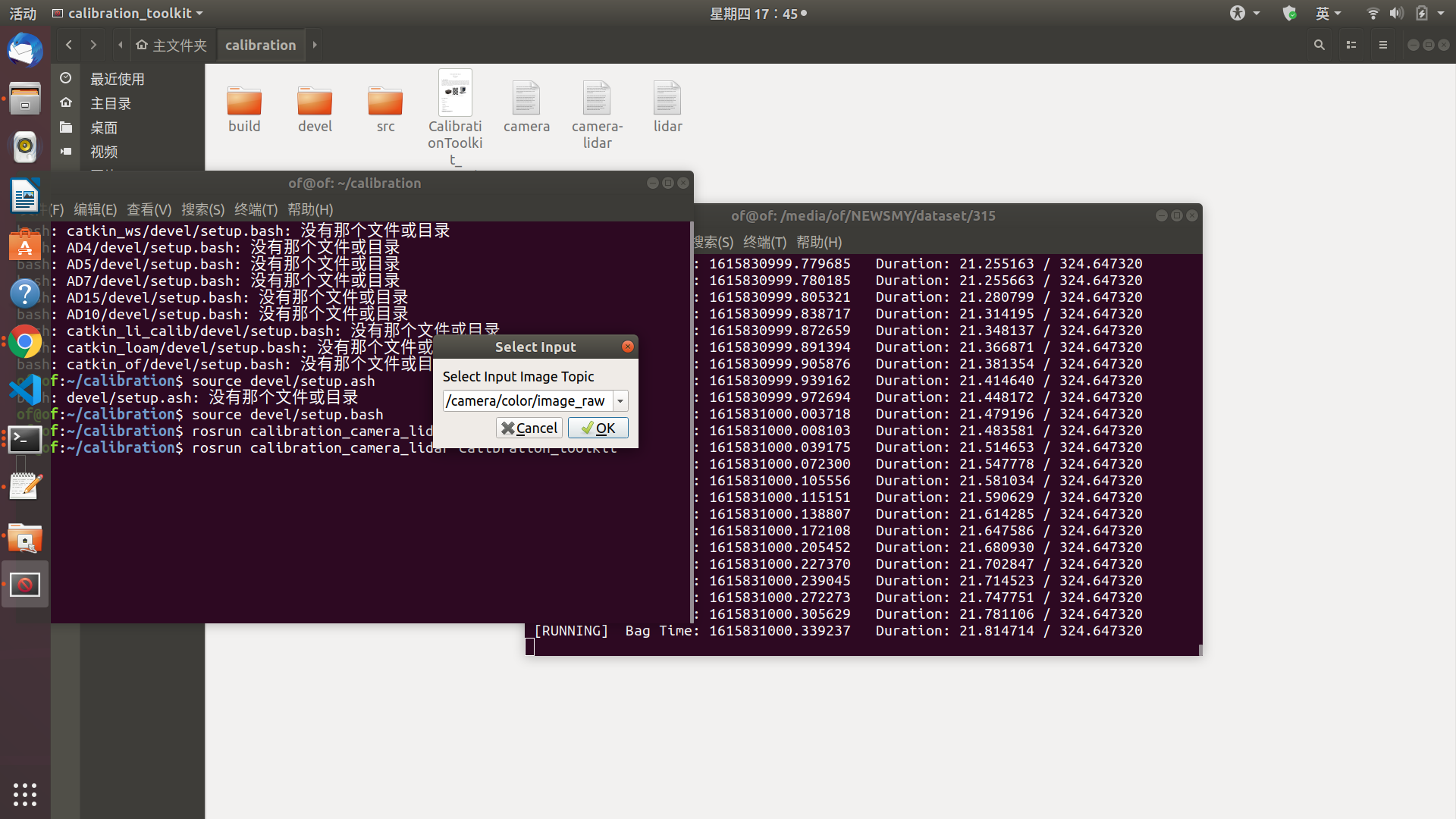Image resolution: width=1456 pixels, height=819 pixels.
Task: Select the camera text file
Action: click(x=526, y=108)
